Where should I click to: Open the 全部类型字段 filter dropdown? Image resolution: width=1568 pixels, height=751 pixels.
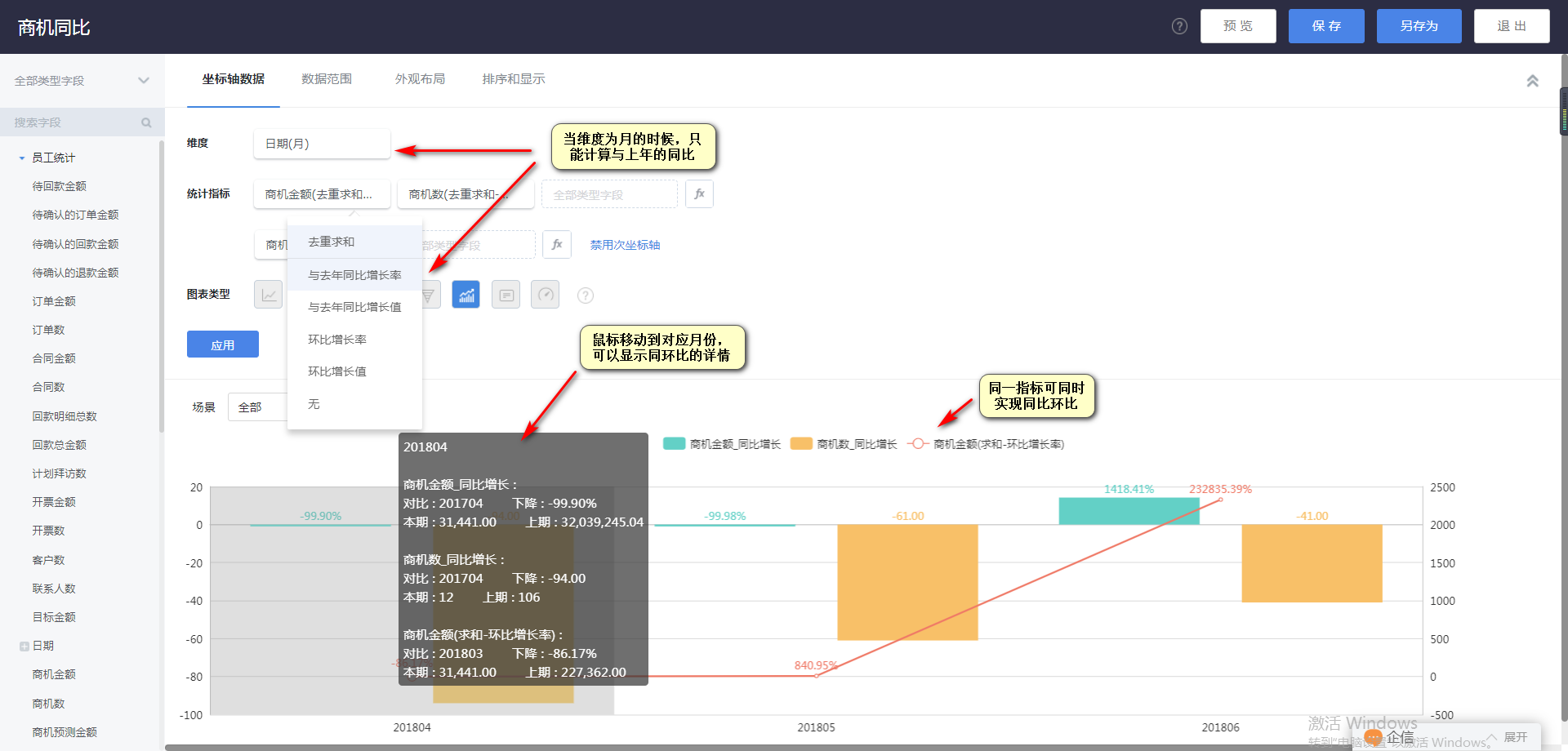[x=82, y=81]
